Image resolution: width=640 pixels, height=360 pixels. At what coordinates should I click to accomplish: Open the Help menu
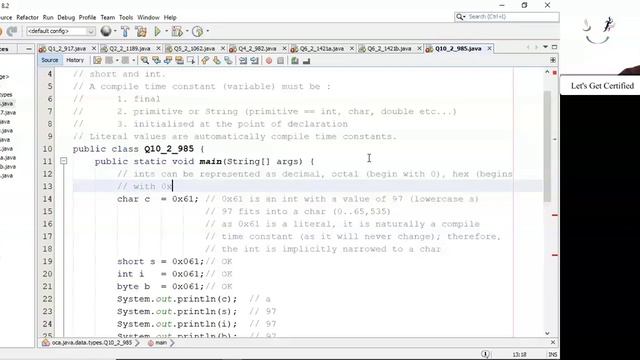pyautogui.click(x=170, y=18)
